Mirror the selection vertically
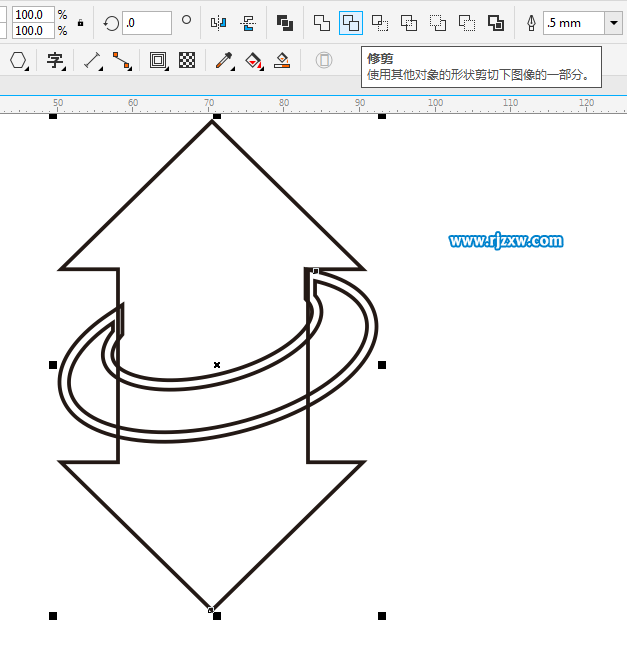The image size is (627, 663). click(248, 23)
